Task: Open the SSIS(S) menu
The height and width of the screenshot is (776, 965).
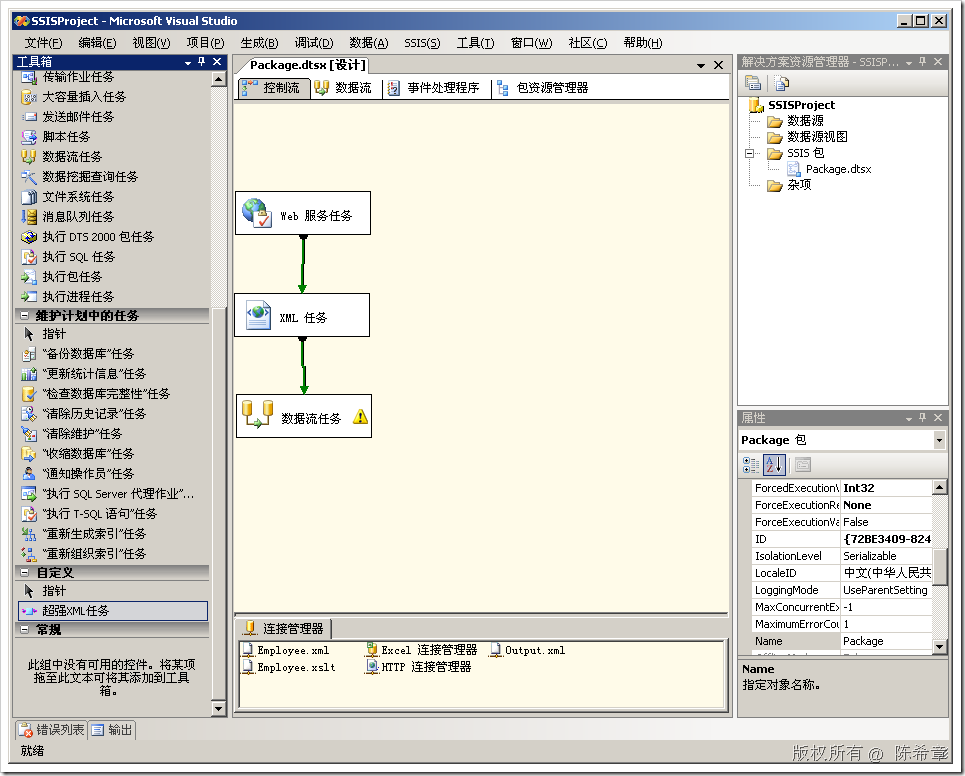Action: coord(422,42)
